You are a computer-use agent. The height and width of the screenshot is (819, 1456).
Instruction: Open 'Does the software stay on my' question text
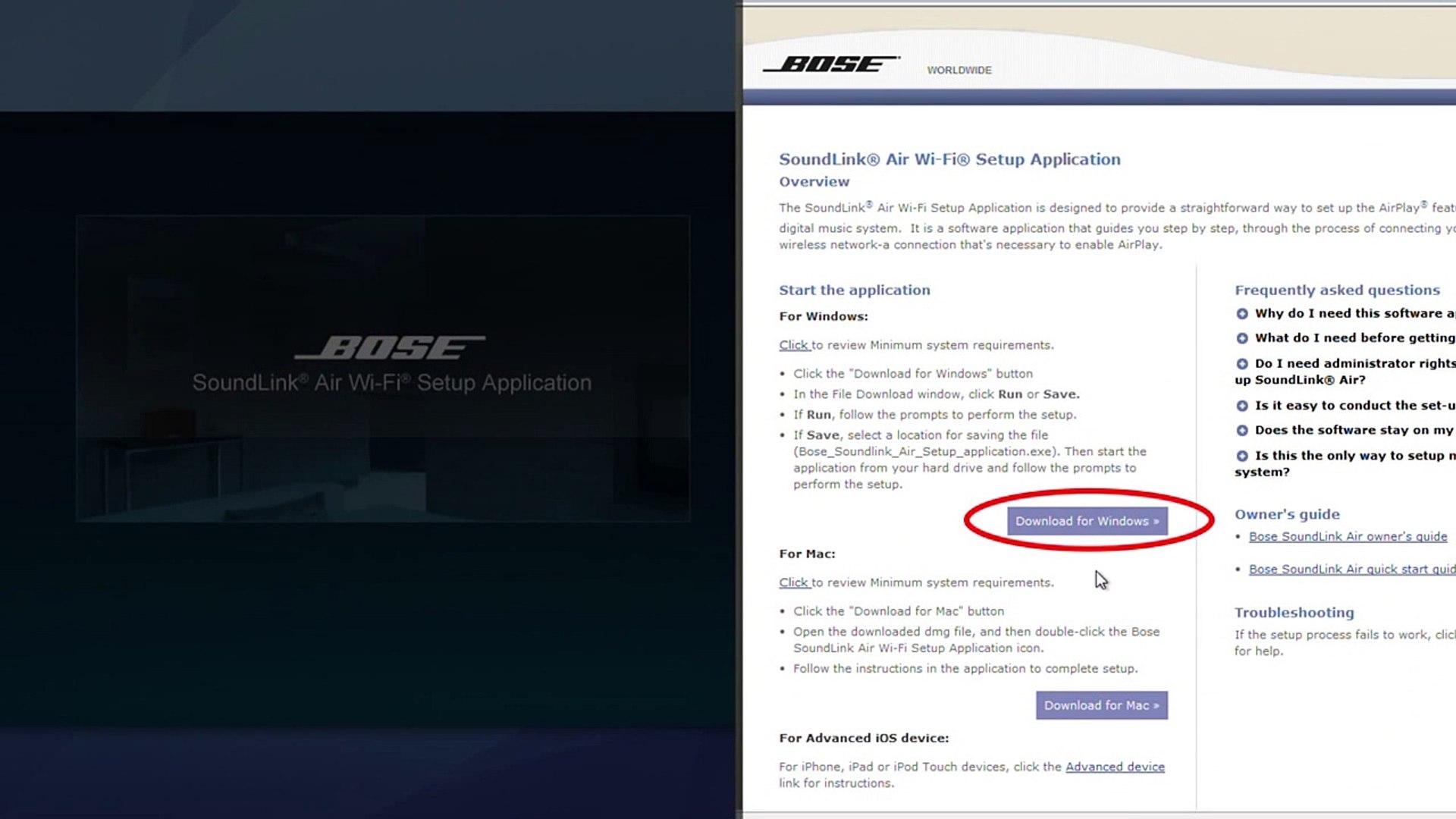click(x=1355, y=430)
